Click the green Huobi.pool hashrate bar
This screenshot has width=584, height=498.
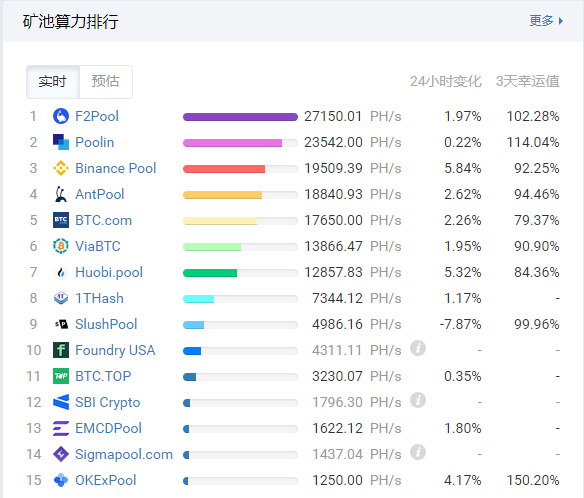(210, 273)
